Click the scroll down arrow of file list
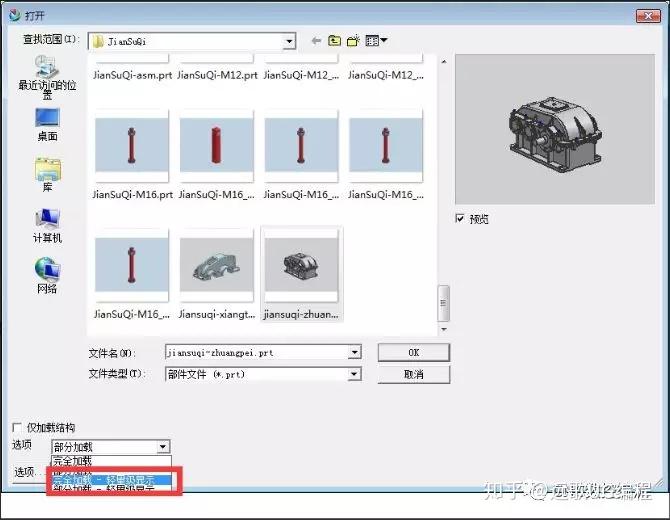 click(444, 329)
